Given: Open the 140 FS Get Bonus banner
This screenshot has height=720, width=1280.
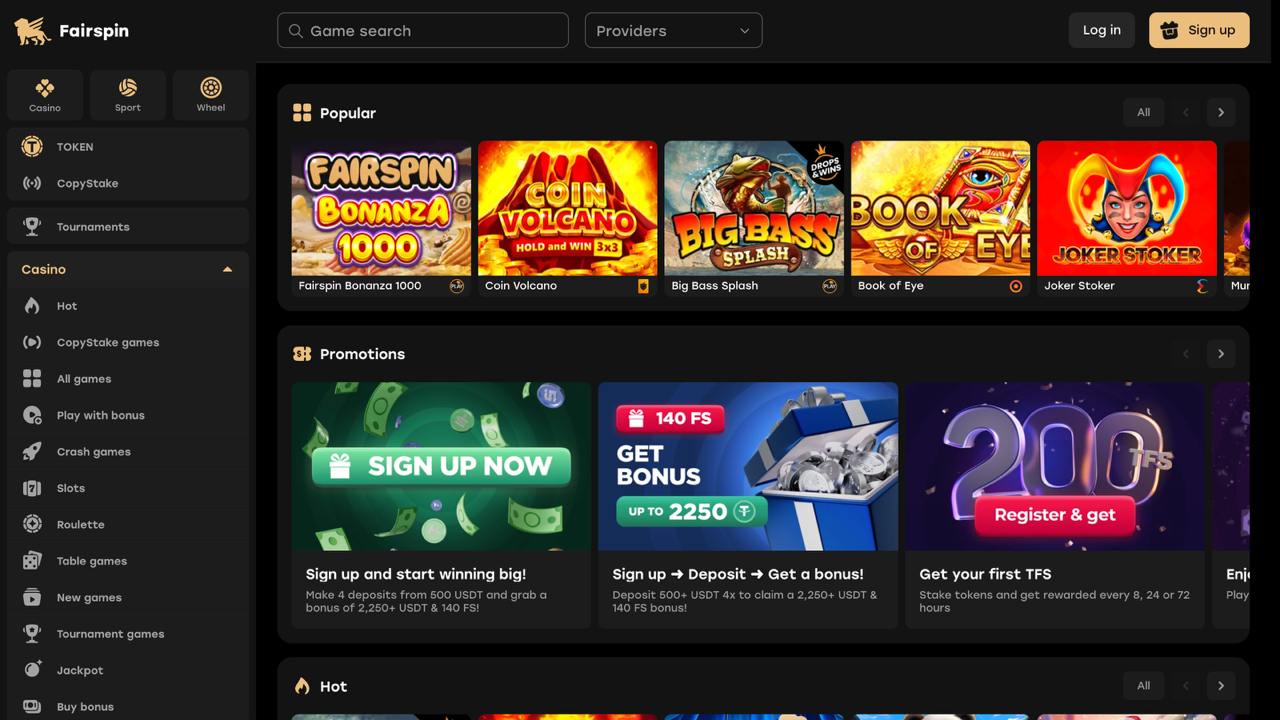Looking at the screenshot, I should (748, 466).
